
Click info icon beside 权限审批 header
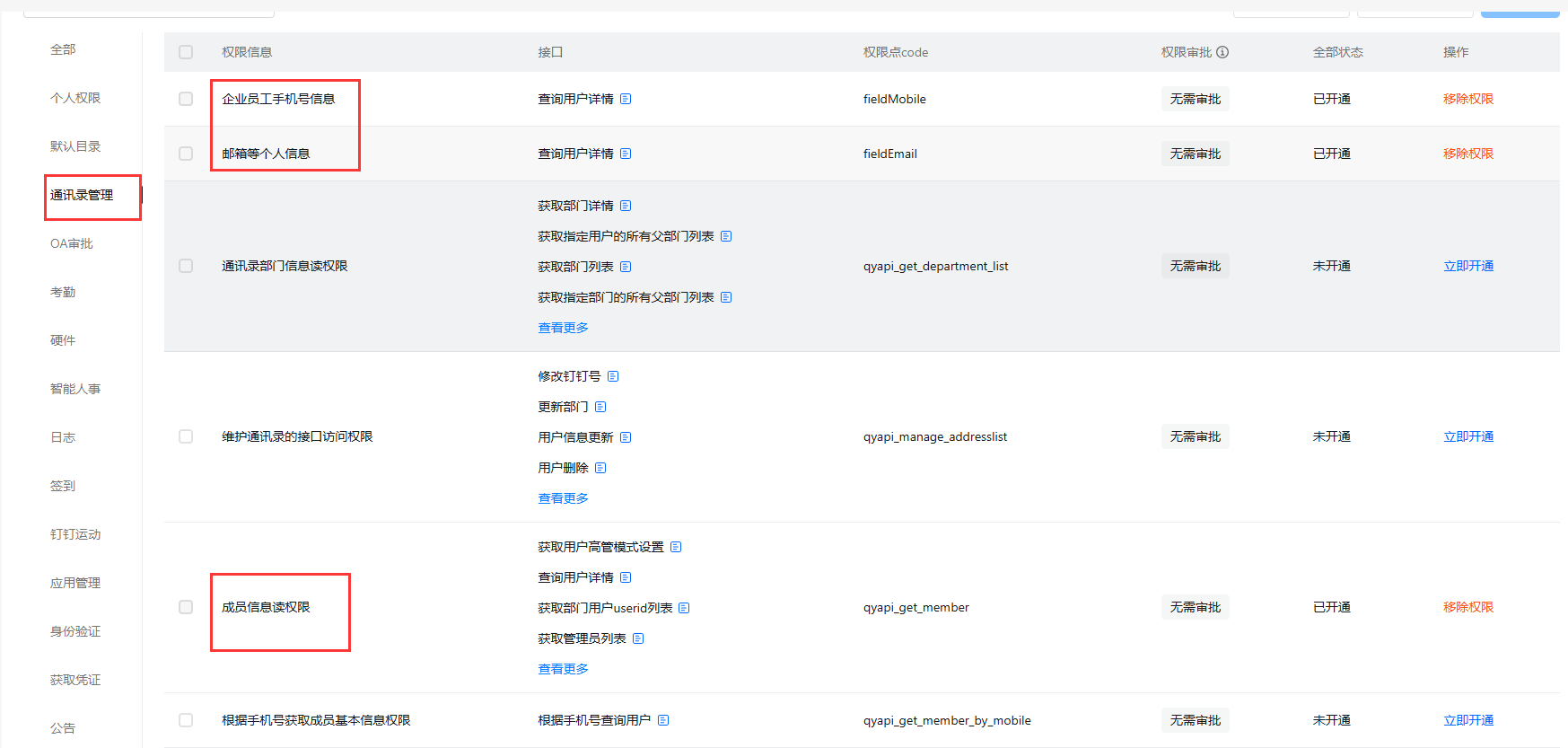[x=1222, y=52]
